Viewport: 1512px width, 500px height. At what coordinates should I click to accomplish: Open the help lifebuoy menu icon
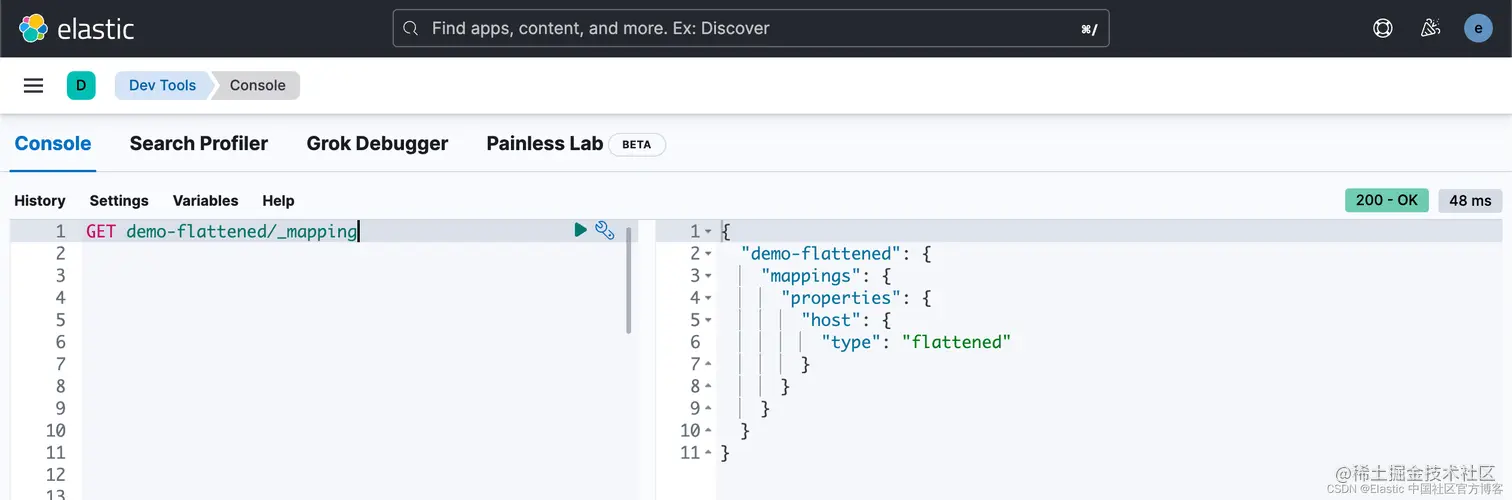[1383, 28]
